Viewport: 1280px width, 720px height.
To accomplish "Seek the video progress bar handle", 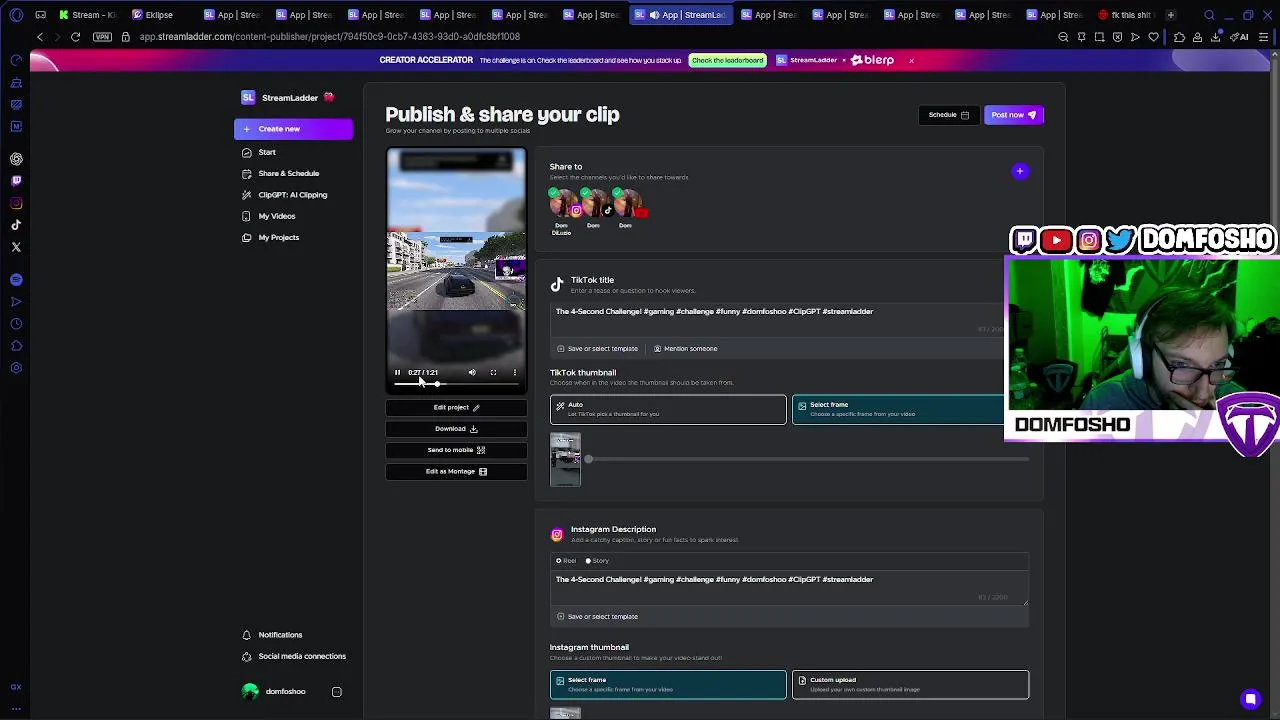I will click(437, 384).
